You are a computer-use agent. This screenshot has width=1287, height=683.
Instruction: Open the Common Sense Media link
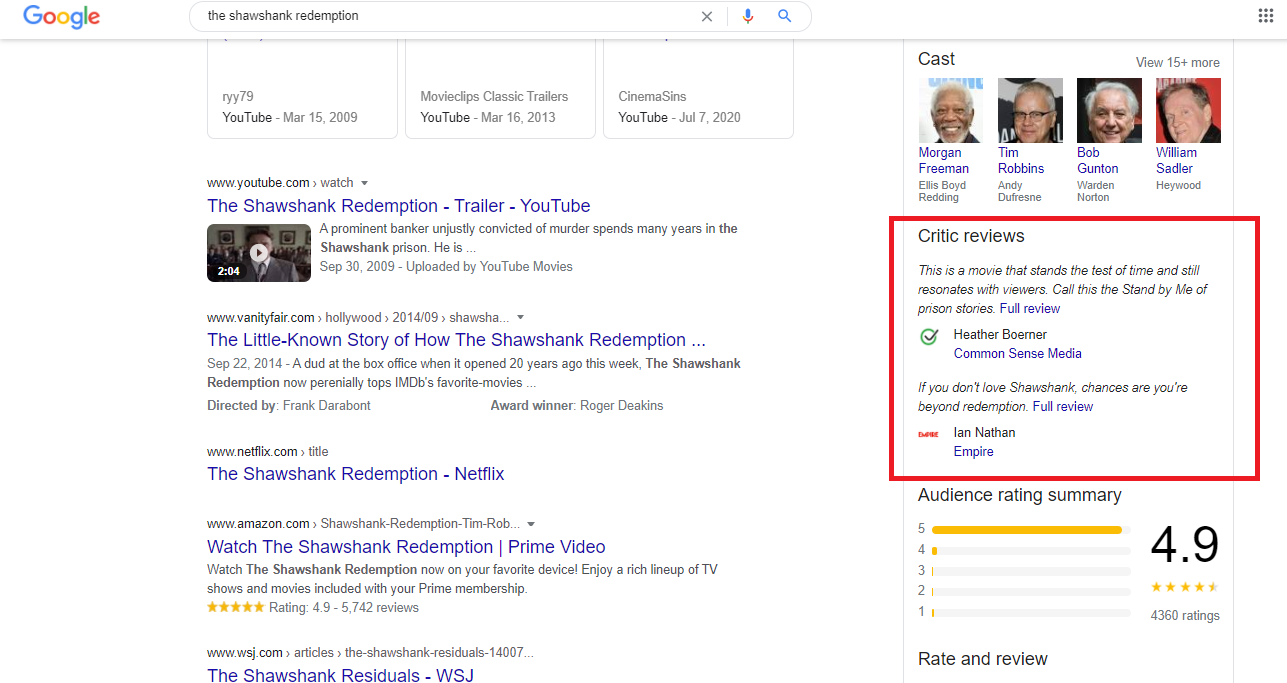coord(1018,354)
